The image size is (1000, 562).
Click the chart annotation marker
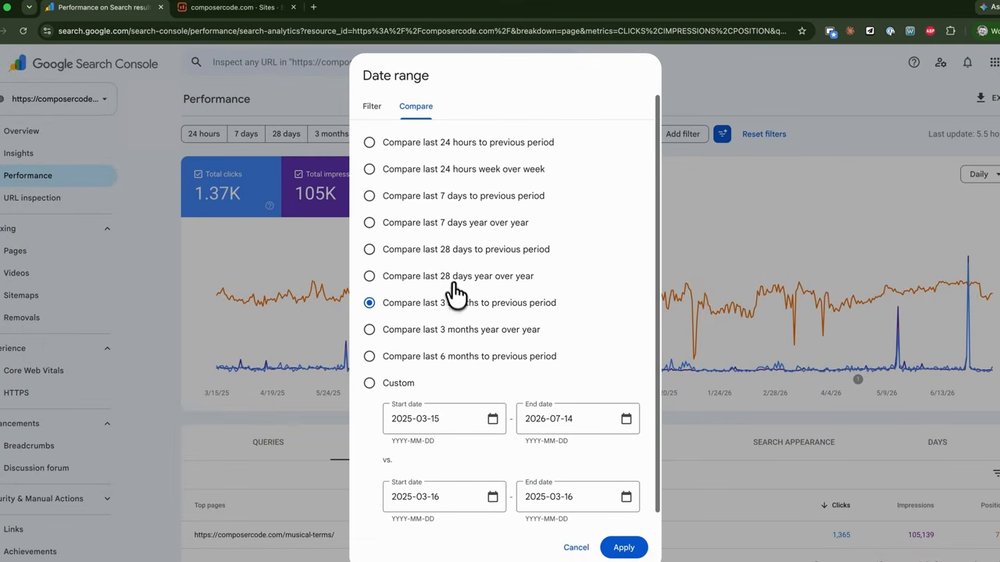pos(858,379)
